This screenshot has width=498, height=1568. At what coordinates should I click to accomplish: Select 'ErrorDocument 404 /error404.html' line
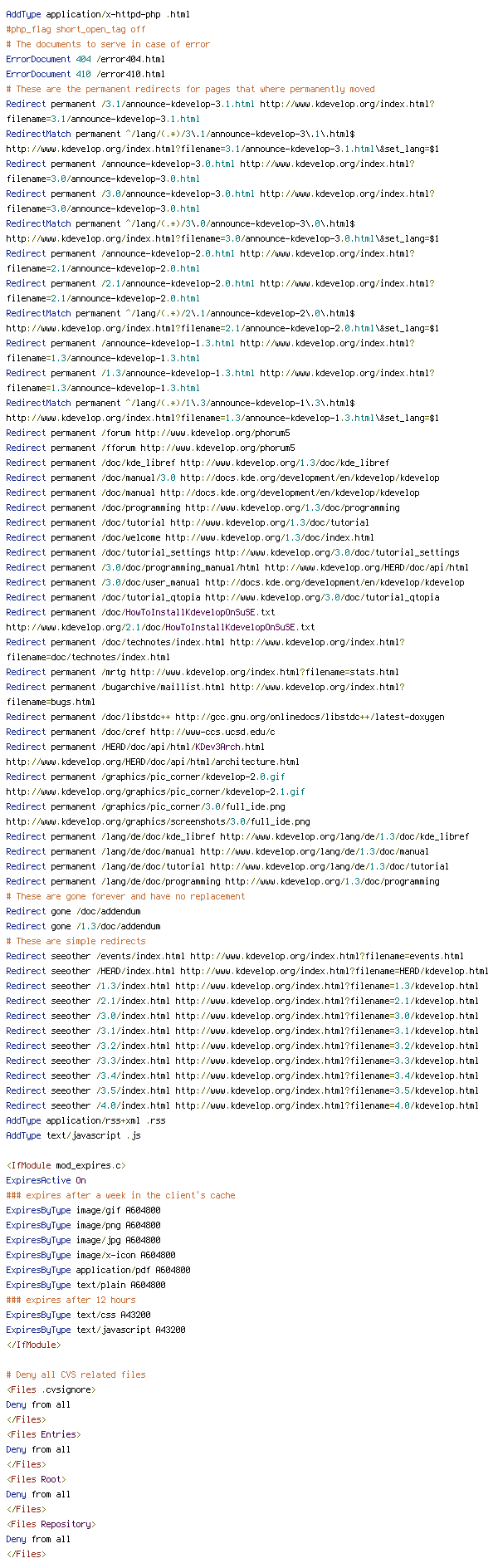pos(85,59)
